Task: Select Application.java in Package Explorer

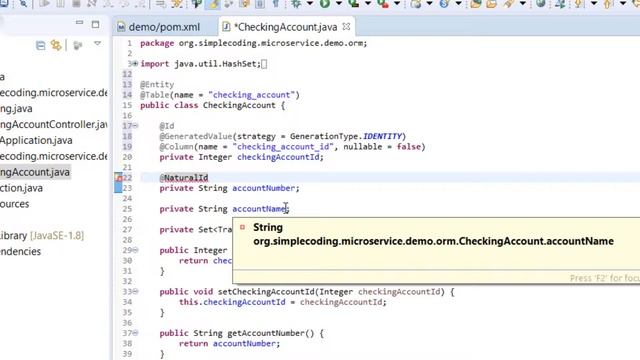Action: 36,140
